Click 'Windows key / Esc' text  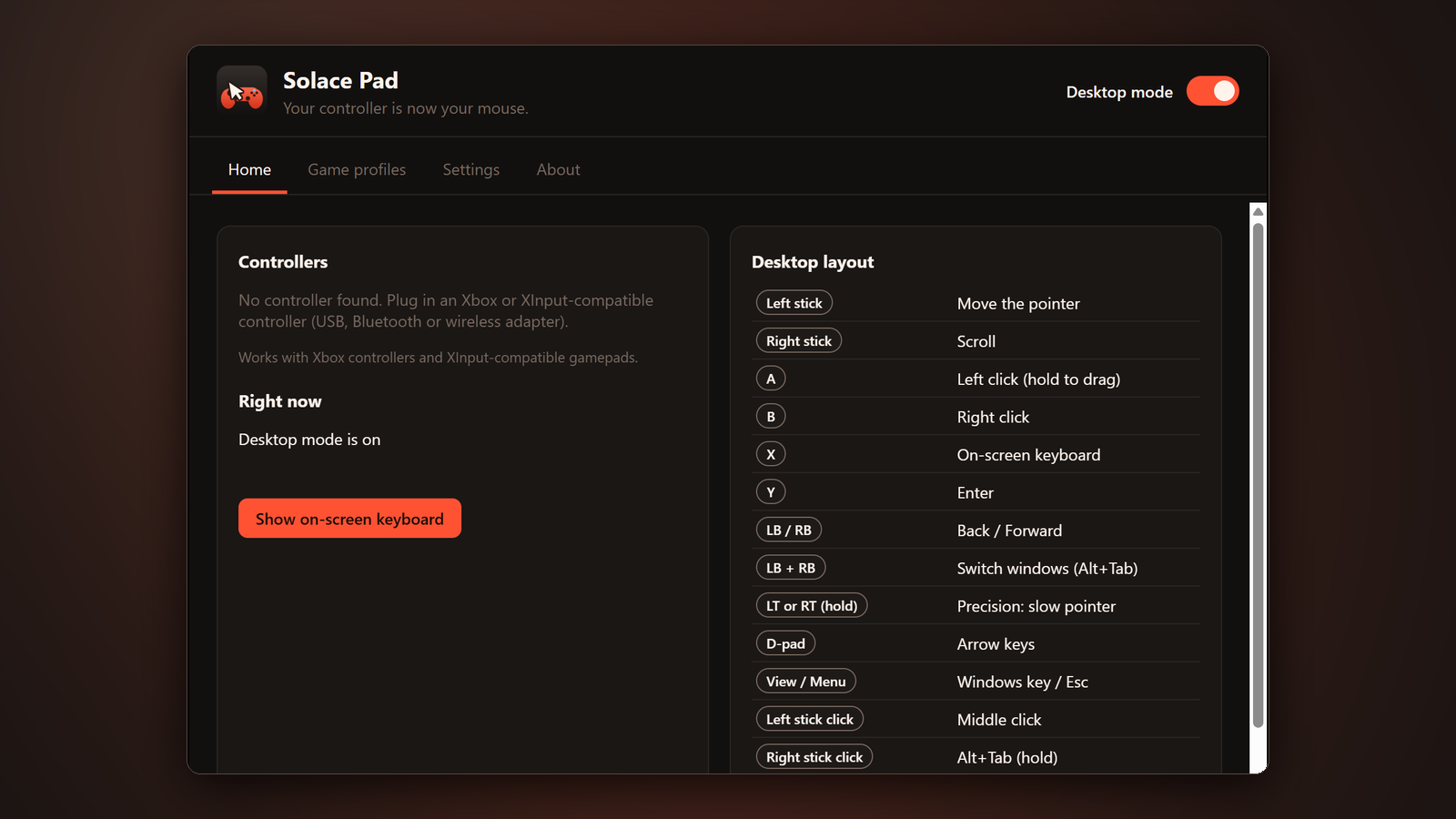click(1023, 682)
